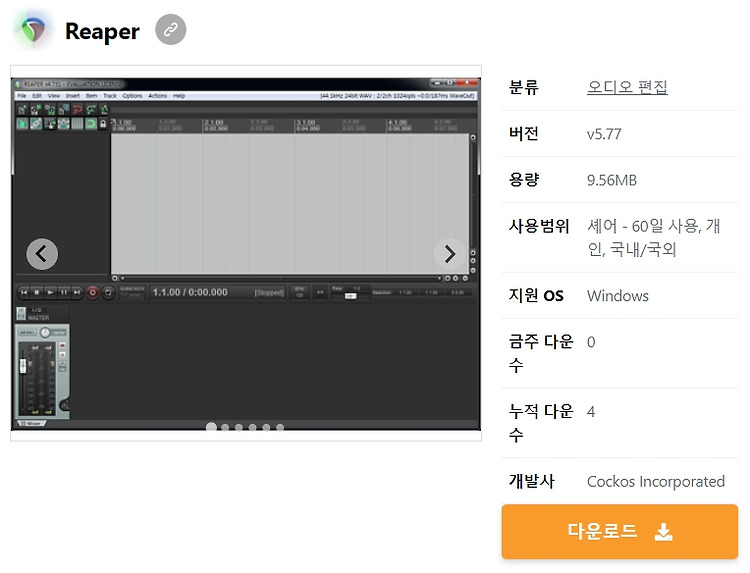
Task: Jump to the last carousel indicator dot
Action: (280, 427)
